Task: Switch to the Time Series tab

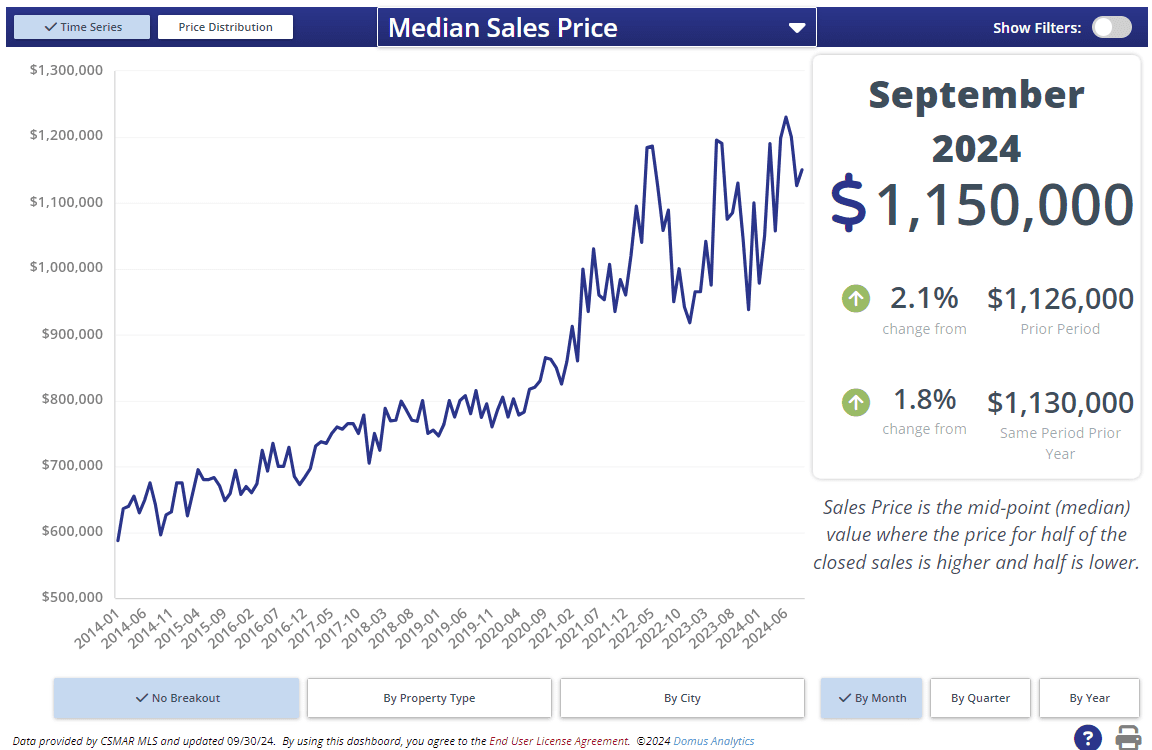Action: coord(83,27)
